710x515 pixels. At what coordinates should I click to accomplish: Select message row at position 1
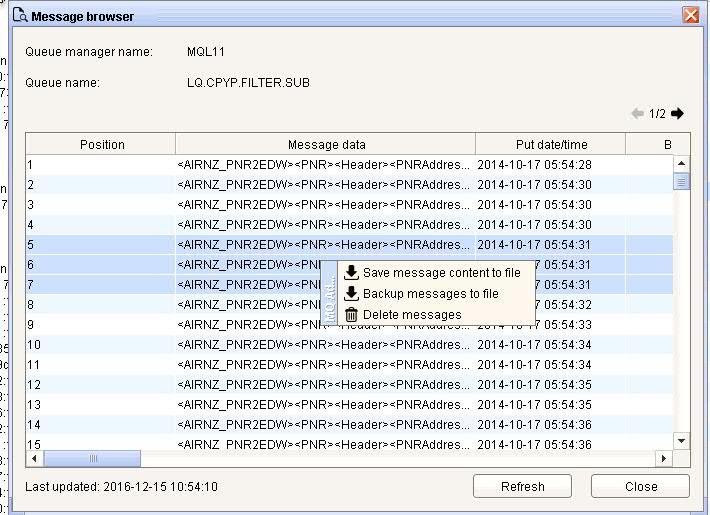pyautogui.click(x=349, y=164)
